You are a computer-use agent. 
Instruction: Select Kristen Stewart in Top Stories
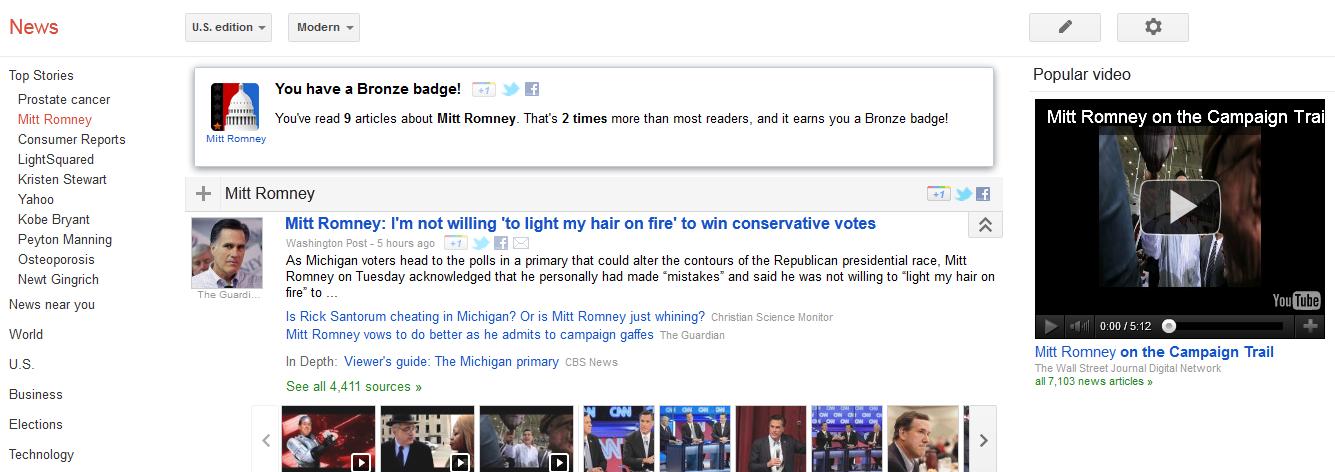coord(62,179)
